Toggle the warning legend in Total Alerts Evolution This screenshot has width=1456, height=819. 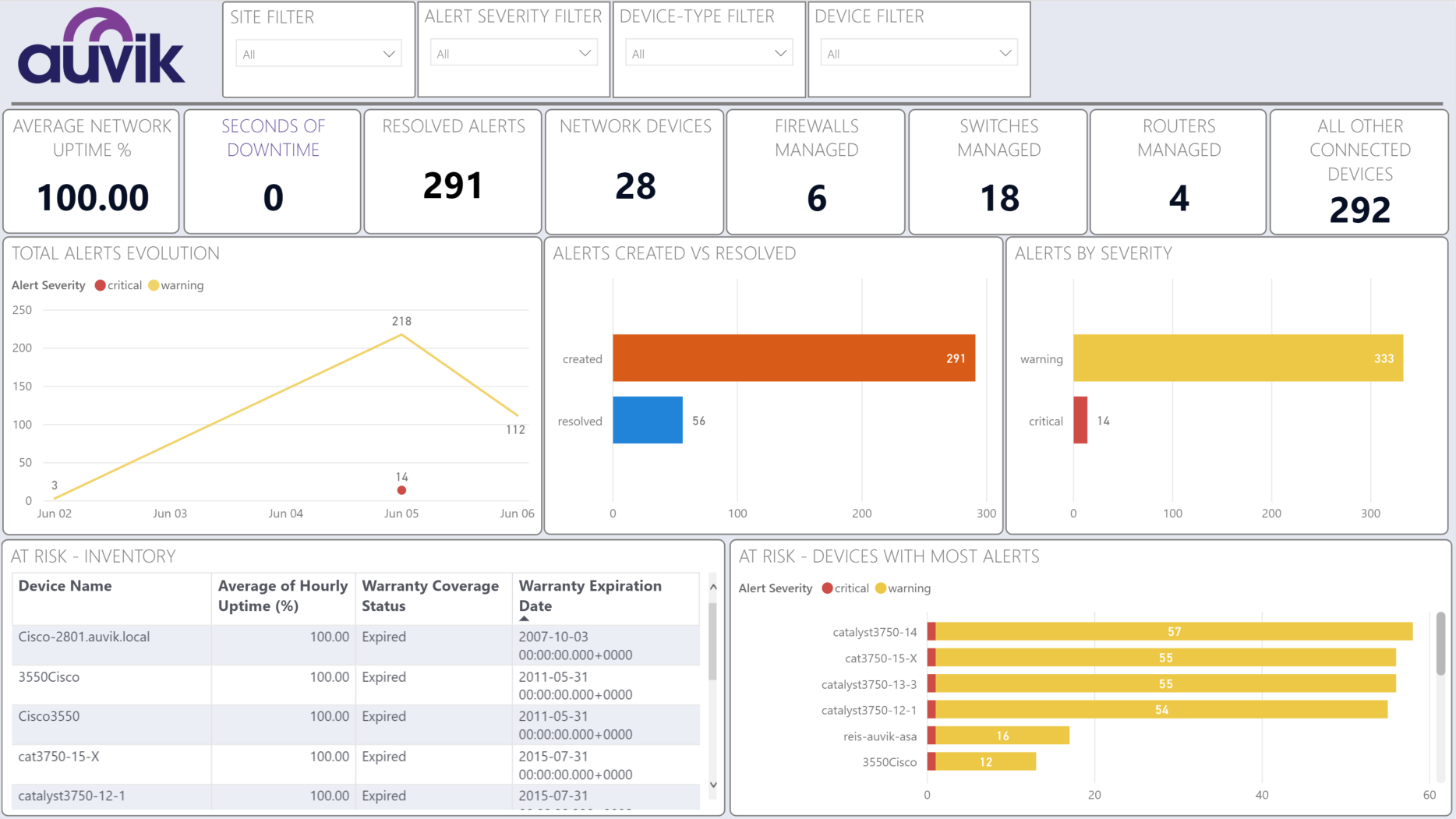click(x=175, y=285)
